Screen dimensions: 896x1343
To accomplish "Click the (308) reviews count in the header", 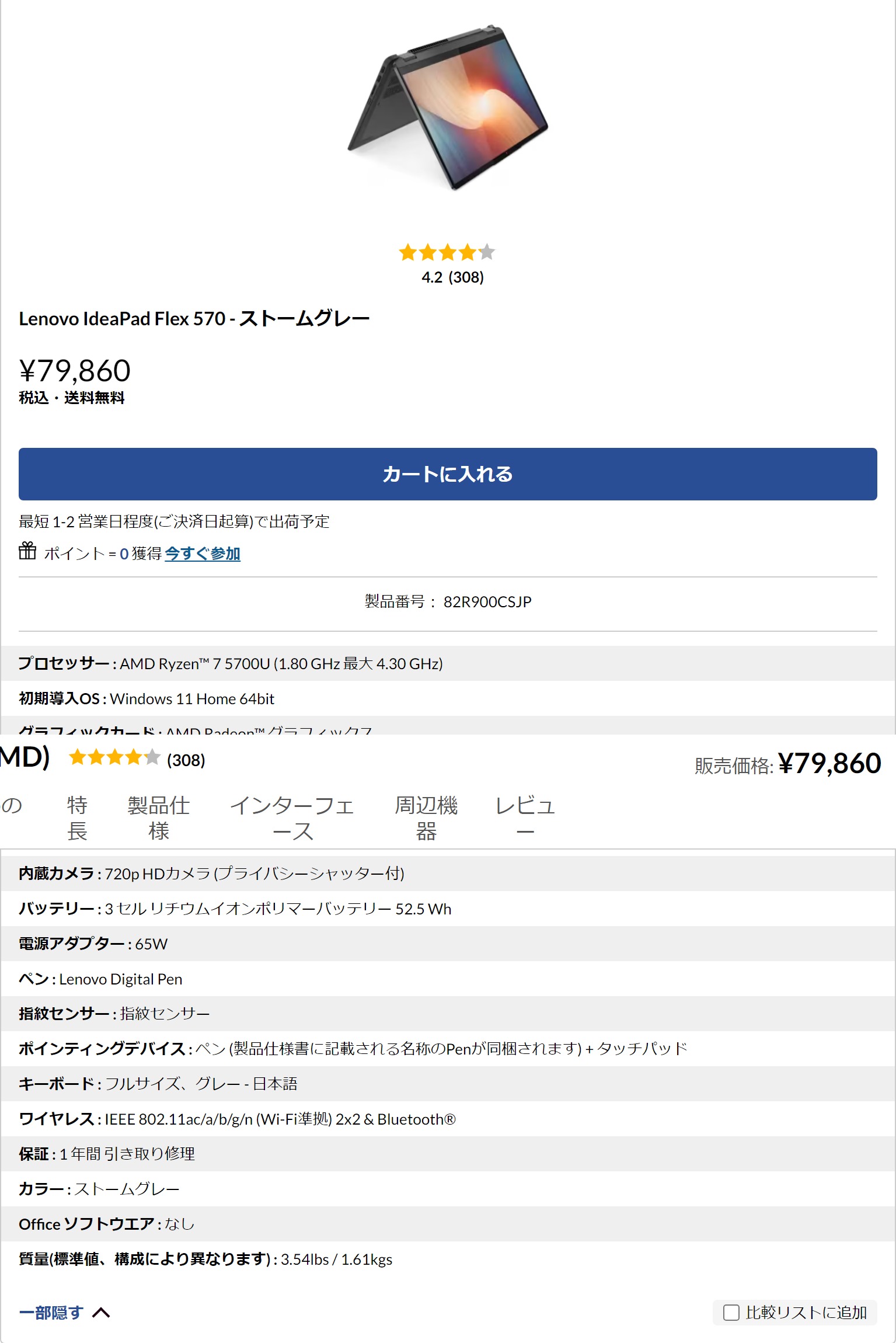I will point(186,760).
